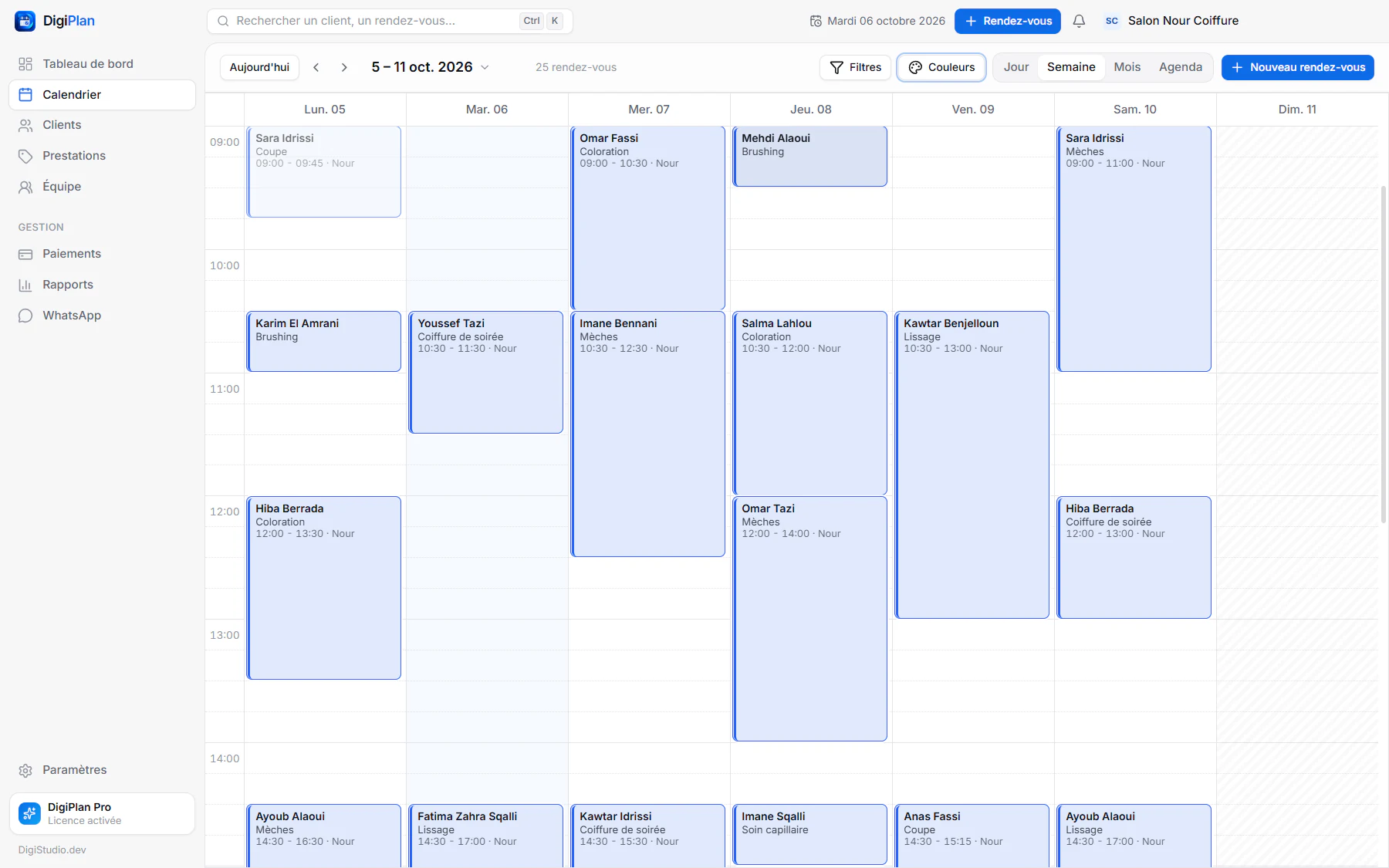Open the Filtres filter panel
This screenshot has width=1389, height=868.
click(855, 67)
